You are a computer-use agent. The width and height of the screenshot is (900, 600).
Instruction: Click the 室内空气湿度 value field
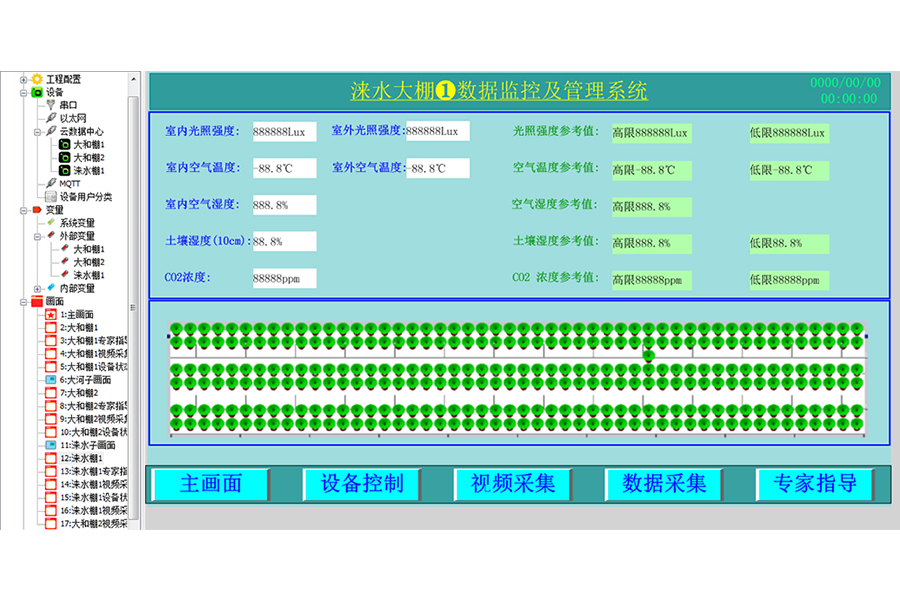click(x=284, y=205)
